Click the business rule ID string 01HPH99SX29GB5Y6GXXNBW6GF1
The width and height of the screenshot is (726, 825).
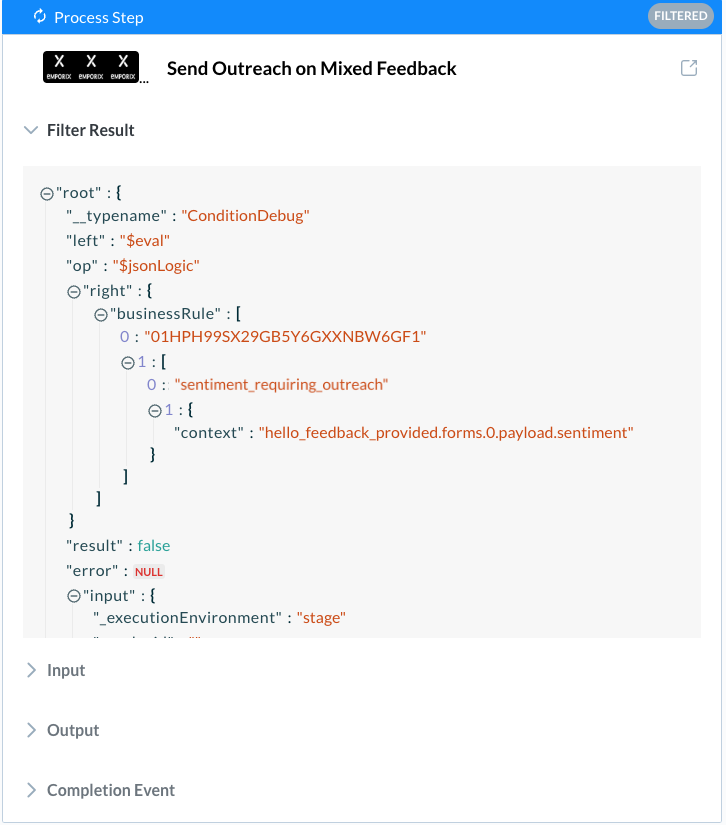[285, 337]
